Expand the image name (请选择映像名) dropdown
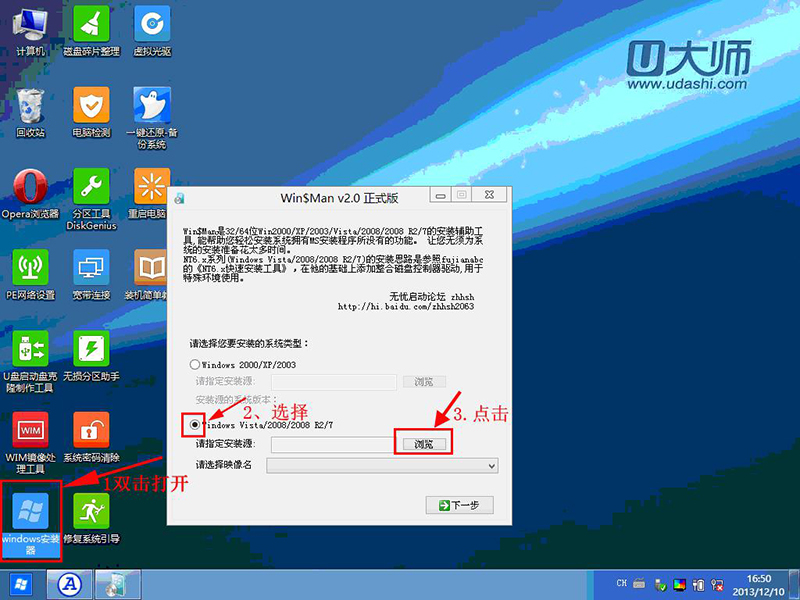Viewport: 800px width, 600px height. [381, 465]
